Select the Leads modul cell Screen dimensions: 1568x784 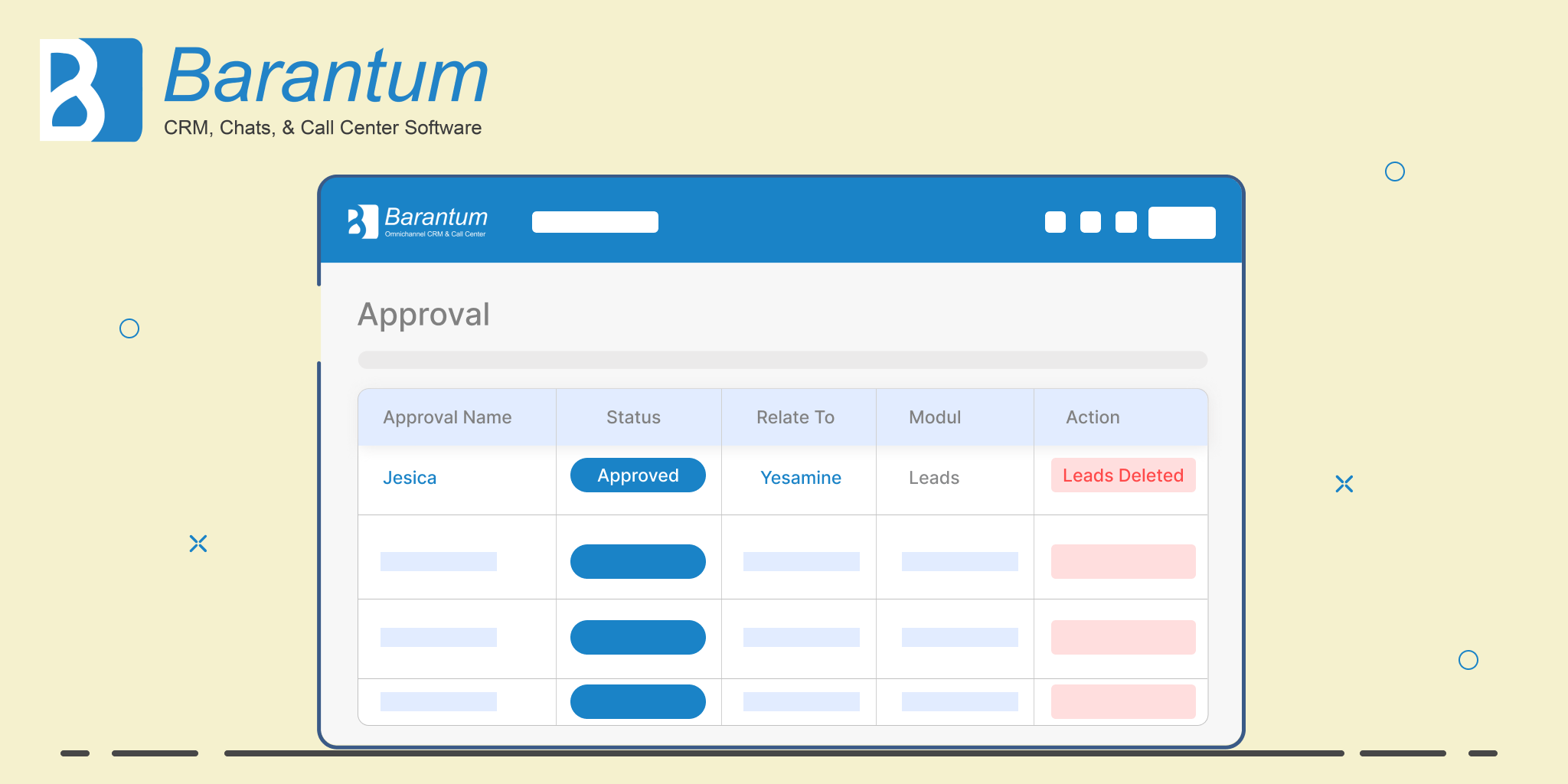click(934, 478)
